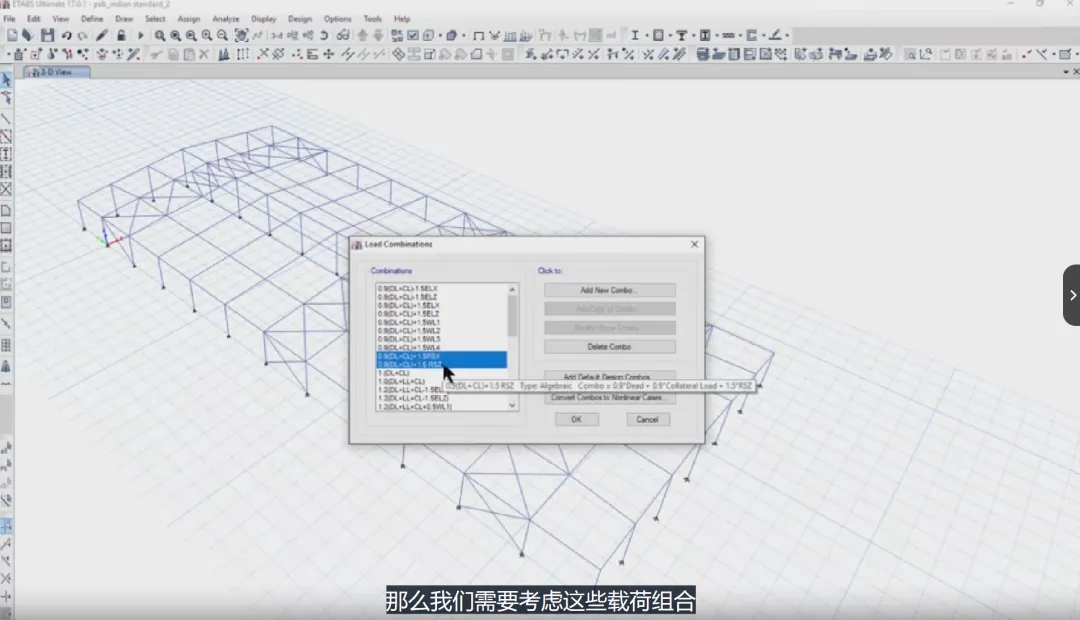Click the Delete Combo button
1080x620 pixels.
click(610, 347)
